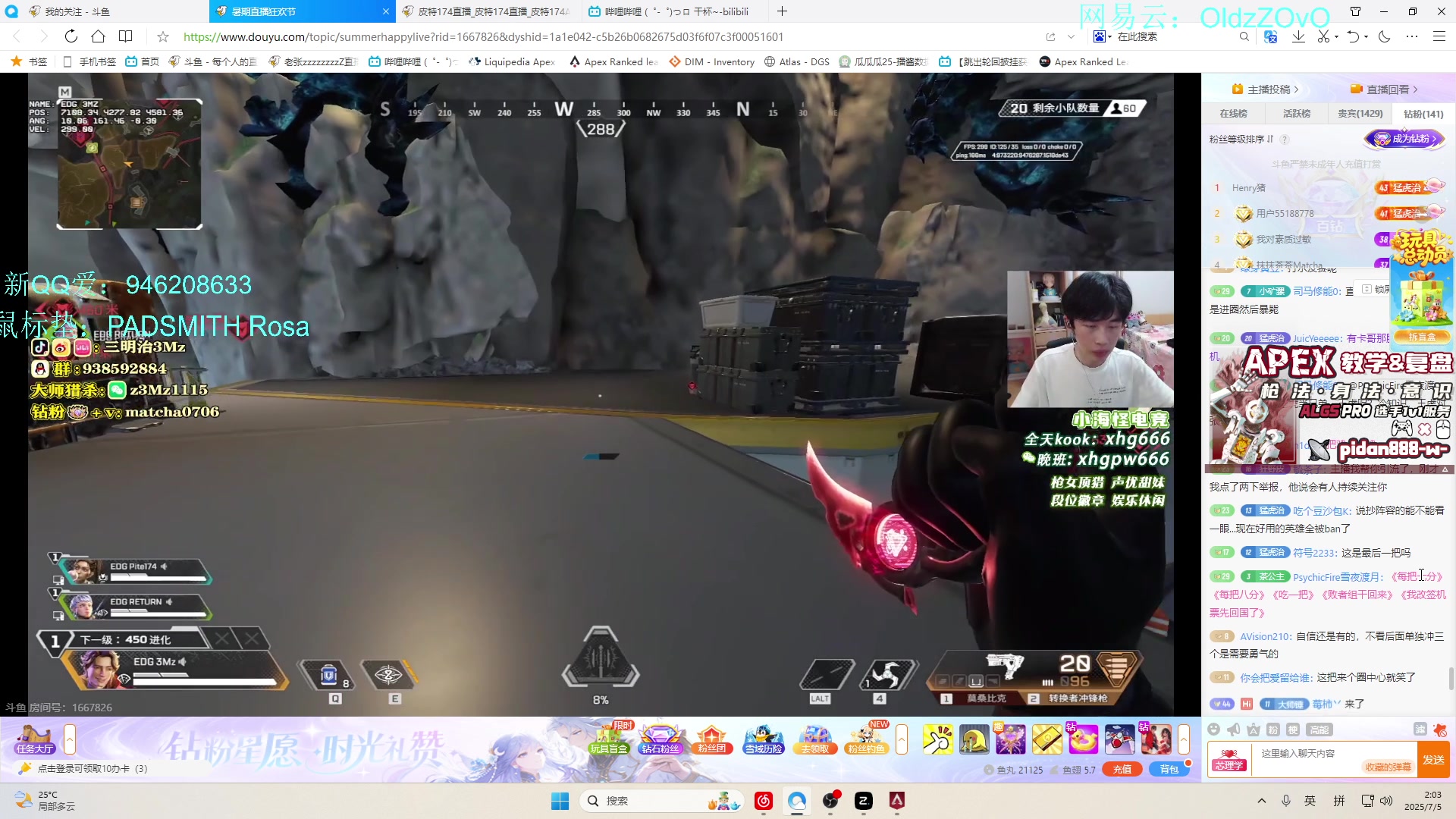Open the page translate icon
1456x819 pixels.
pos(1271,36)
